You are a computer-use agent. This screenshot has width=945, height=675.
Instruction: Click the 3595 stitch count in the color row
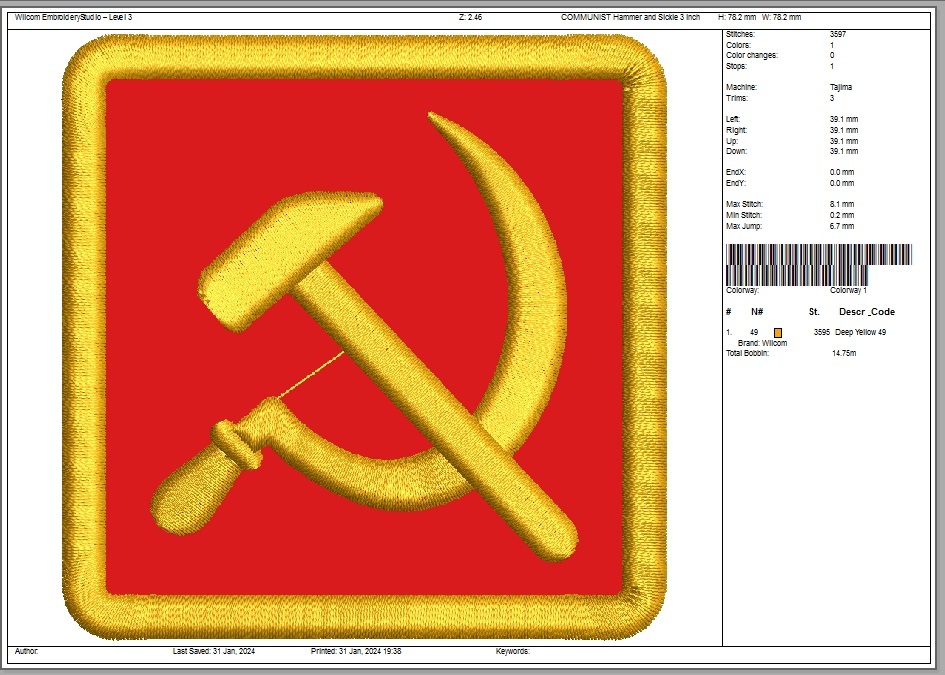(821, 333)
